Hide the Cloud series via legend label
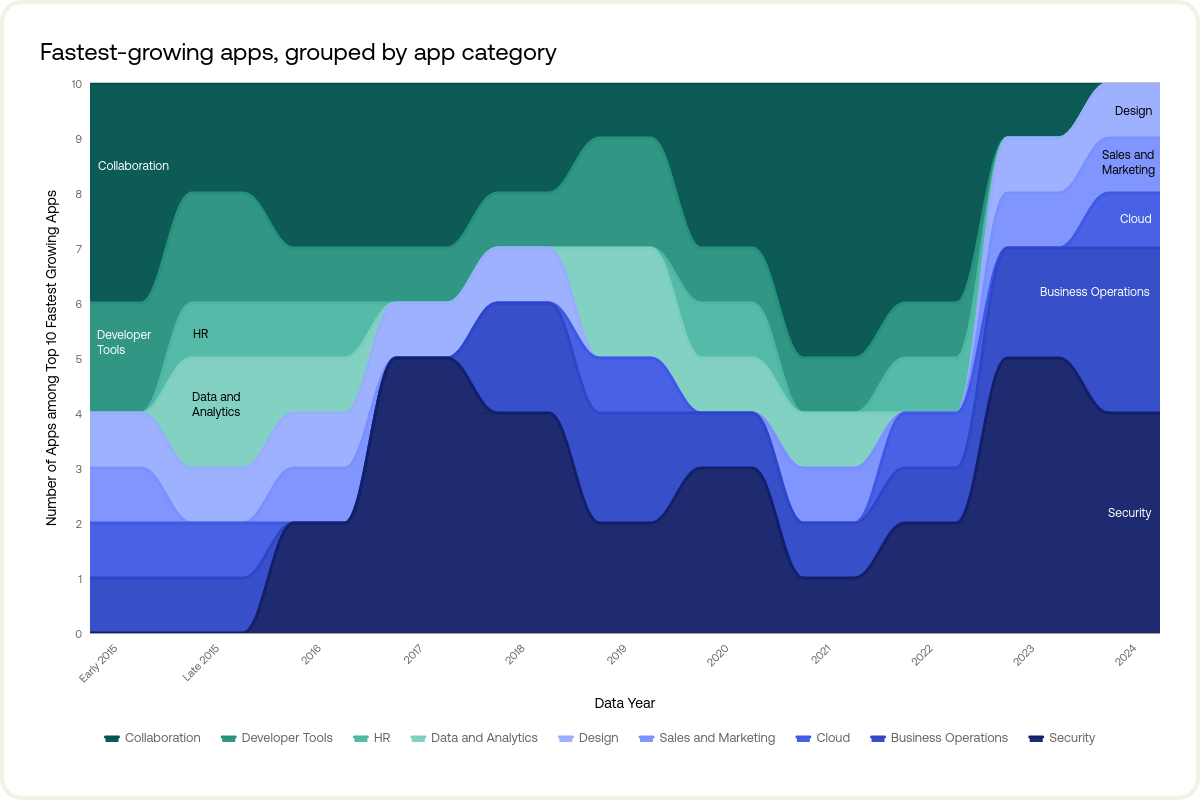 point(833,738)
